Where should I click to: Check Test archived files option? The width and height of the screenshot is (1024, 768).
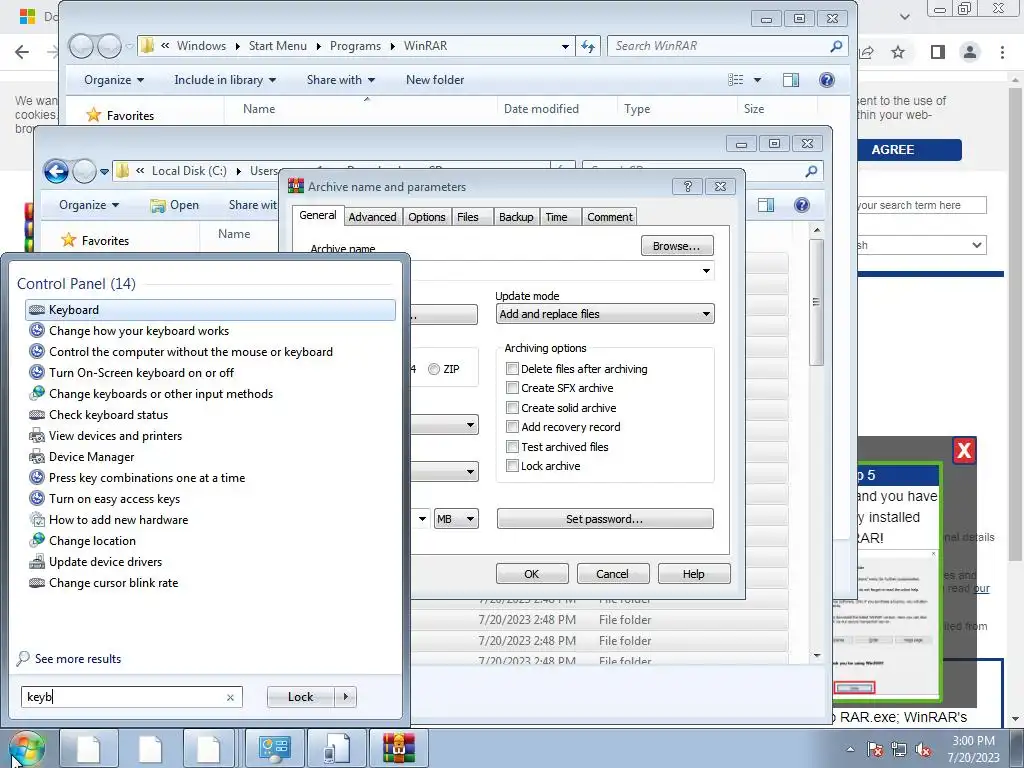513,447
